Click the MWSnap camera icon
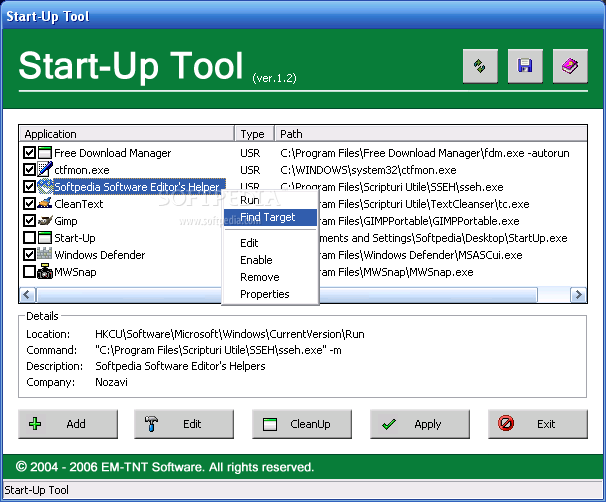 click(45, 271)
